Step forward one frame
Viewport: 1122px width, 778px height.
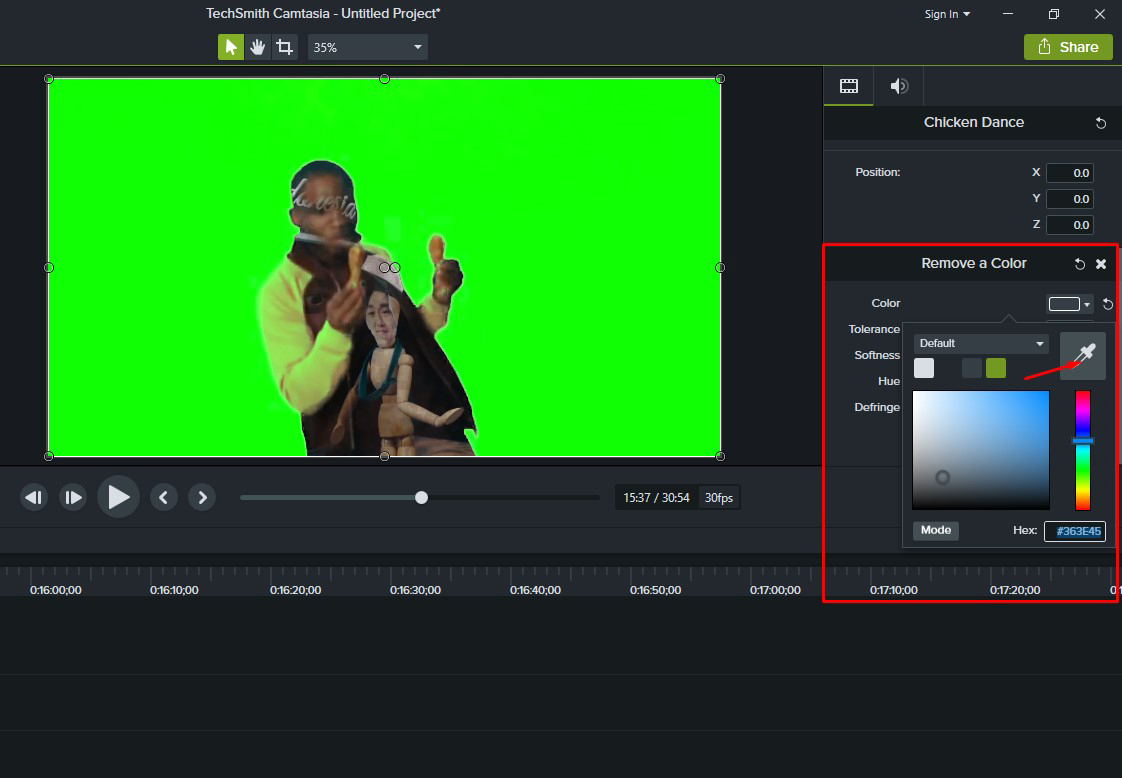point(73,496)
